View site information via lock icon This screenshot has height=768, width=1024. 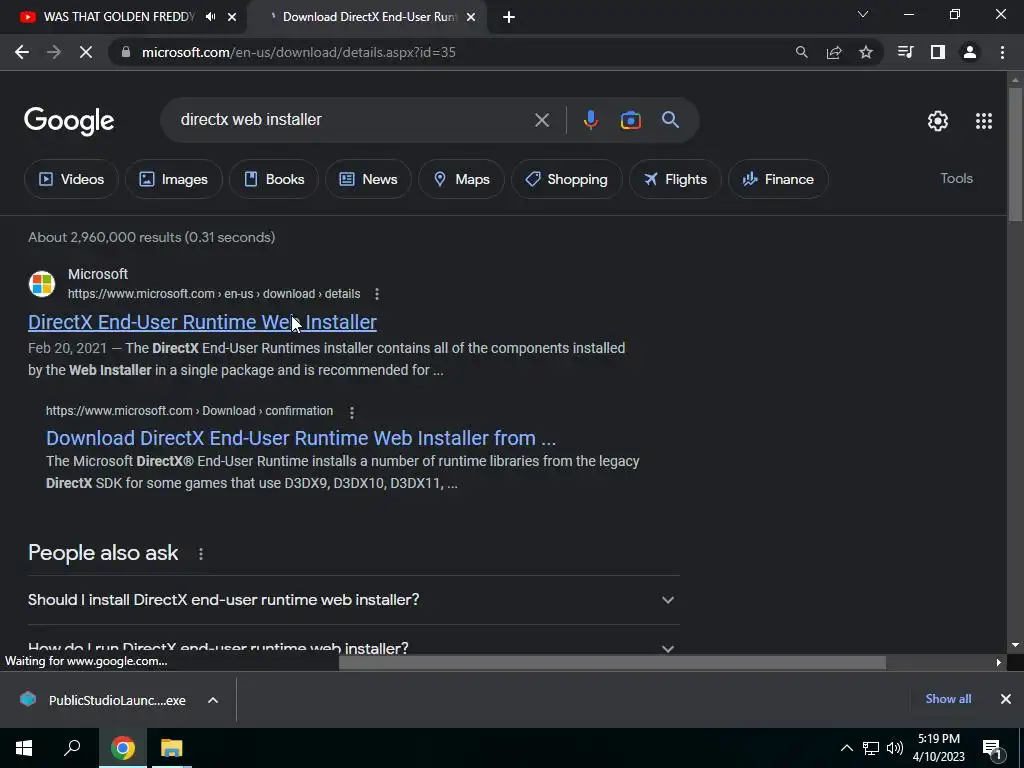[125, 52]
